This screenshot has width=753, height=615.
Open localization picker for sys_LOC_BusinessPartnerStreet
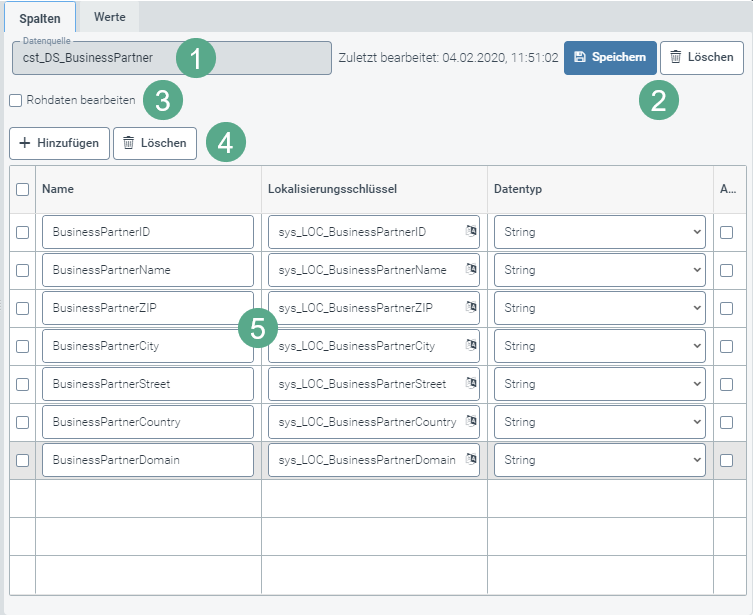[x=471, y=383]
